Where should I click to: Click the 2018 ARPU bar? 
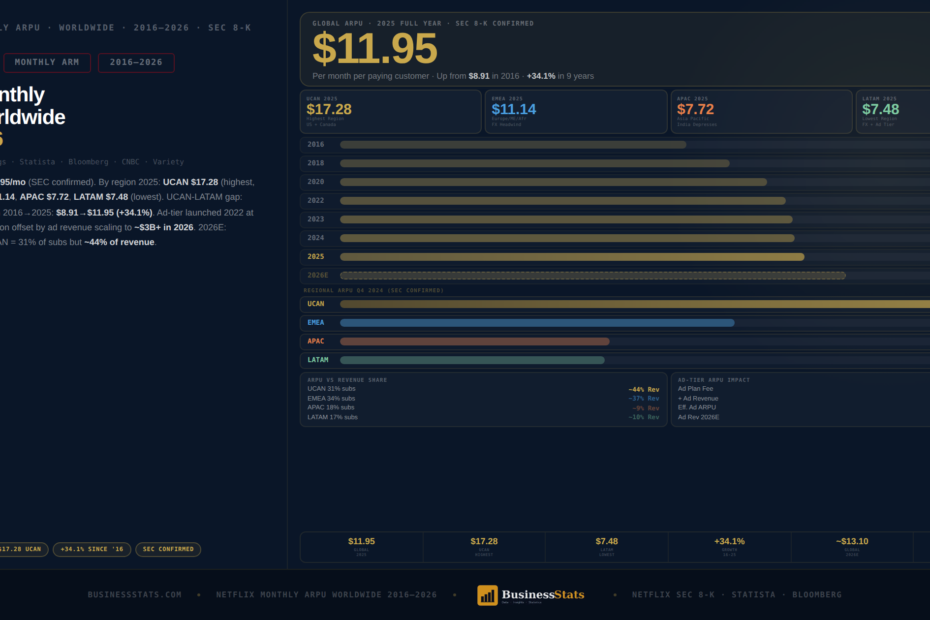click(x=534, y=163)
